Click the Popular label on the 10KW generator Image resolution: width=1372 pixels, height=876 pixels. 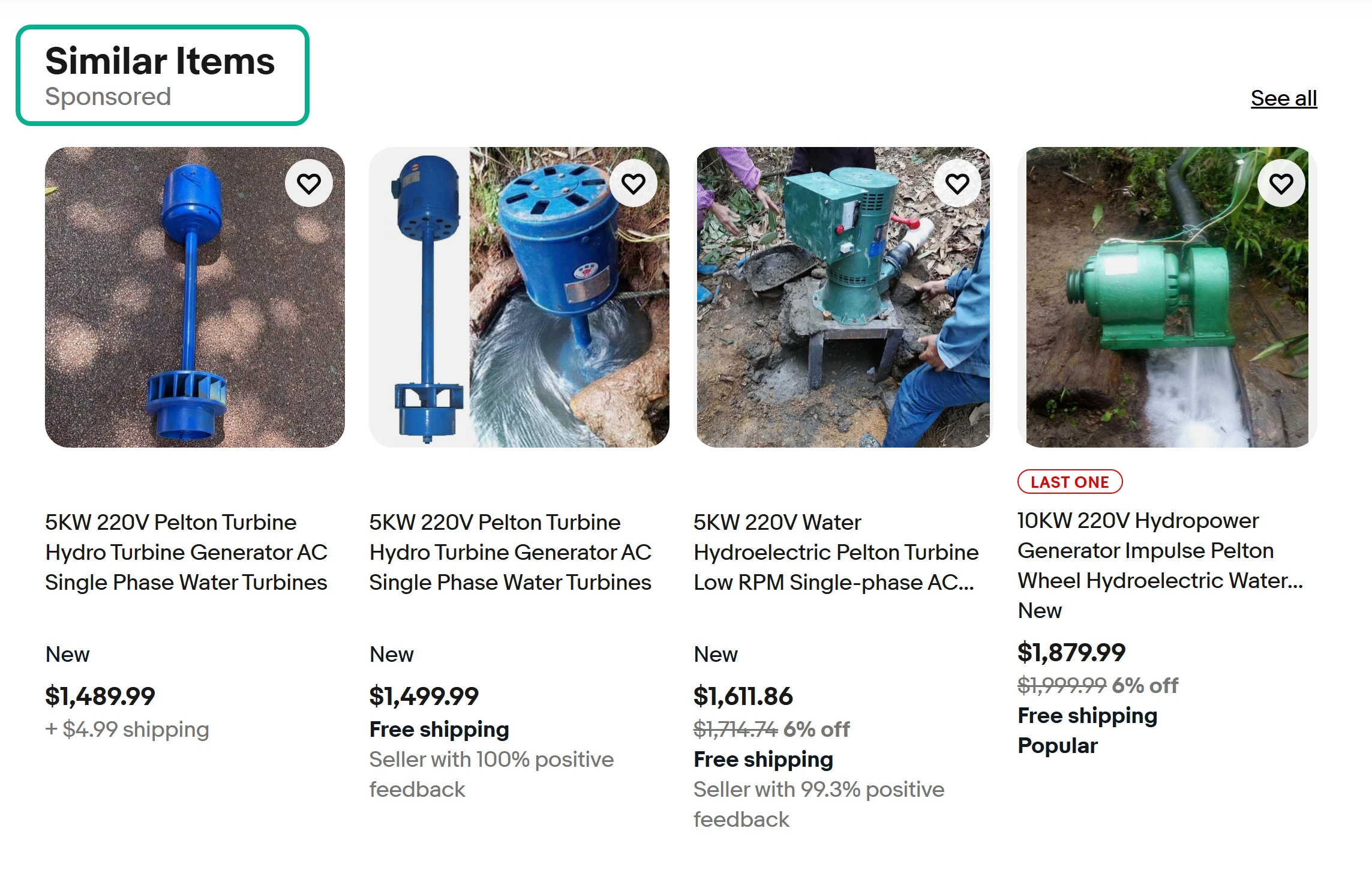point(1058,745)
